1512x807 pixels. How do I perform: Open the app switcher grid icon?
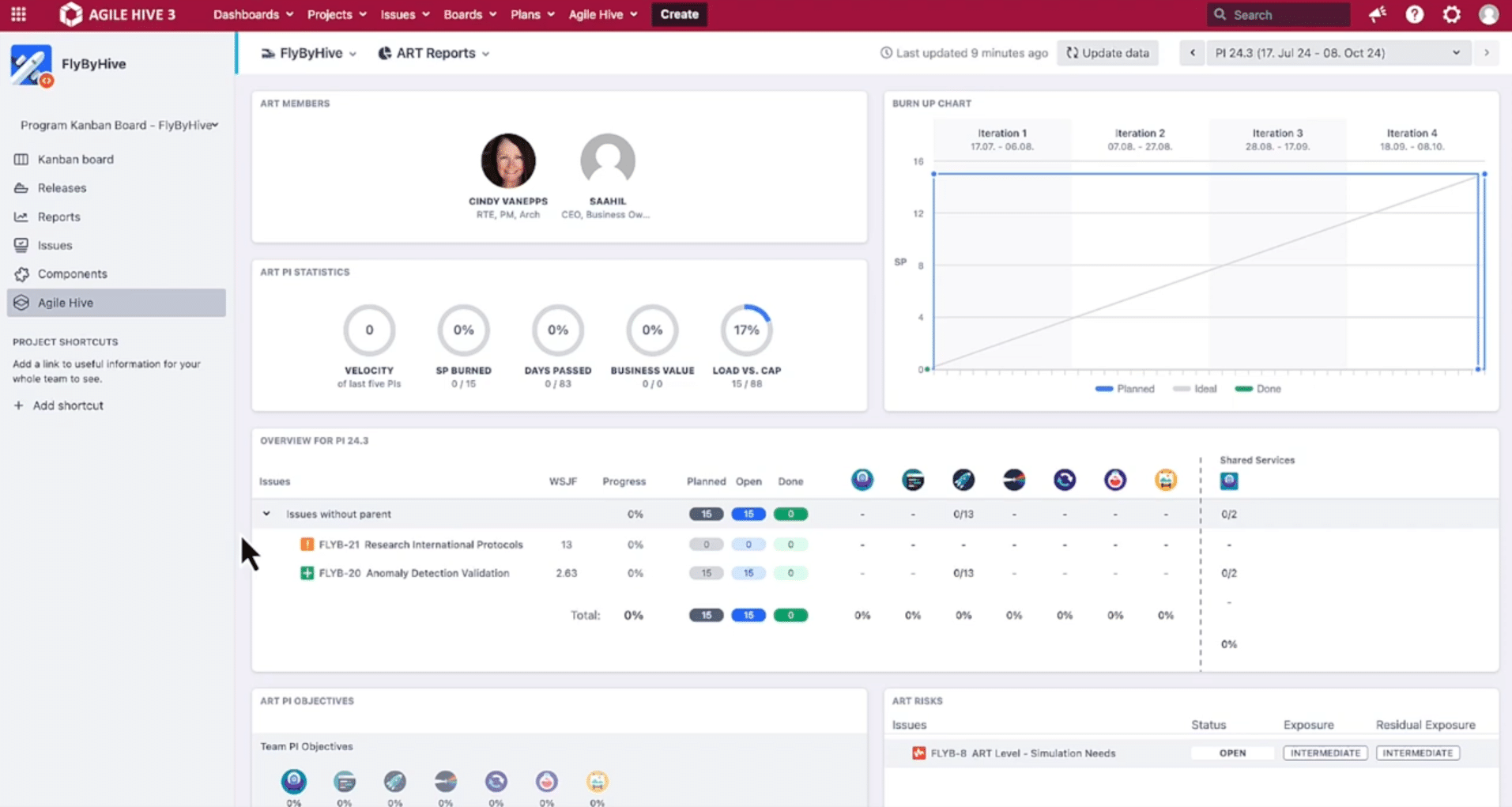18,14
